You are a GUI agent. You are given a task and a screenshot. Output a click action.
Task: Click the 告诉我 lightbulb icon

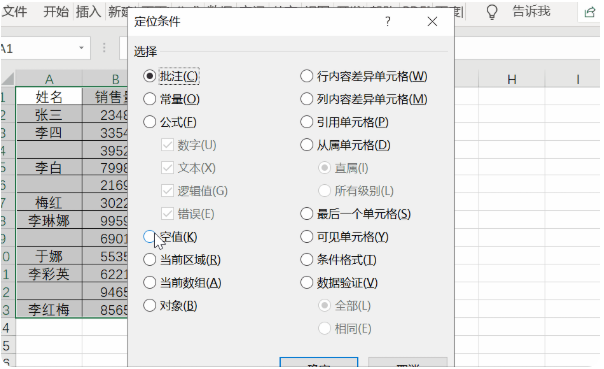pos(492,12)
